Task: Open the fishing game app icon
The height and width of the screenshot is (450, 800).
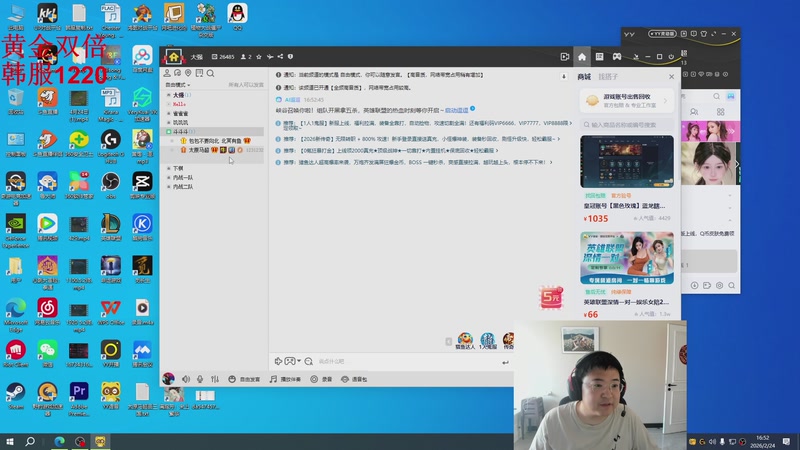Action: click(x=465, y=340)
